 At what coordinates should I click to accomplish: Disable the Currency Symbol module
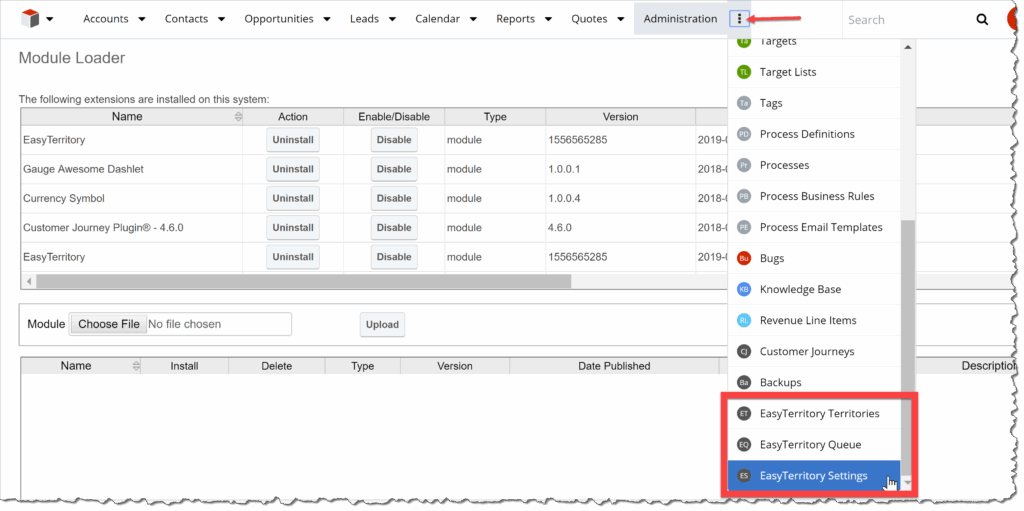(x=393, y=198)
